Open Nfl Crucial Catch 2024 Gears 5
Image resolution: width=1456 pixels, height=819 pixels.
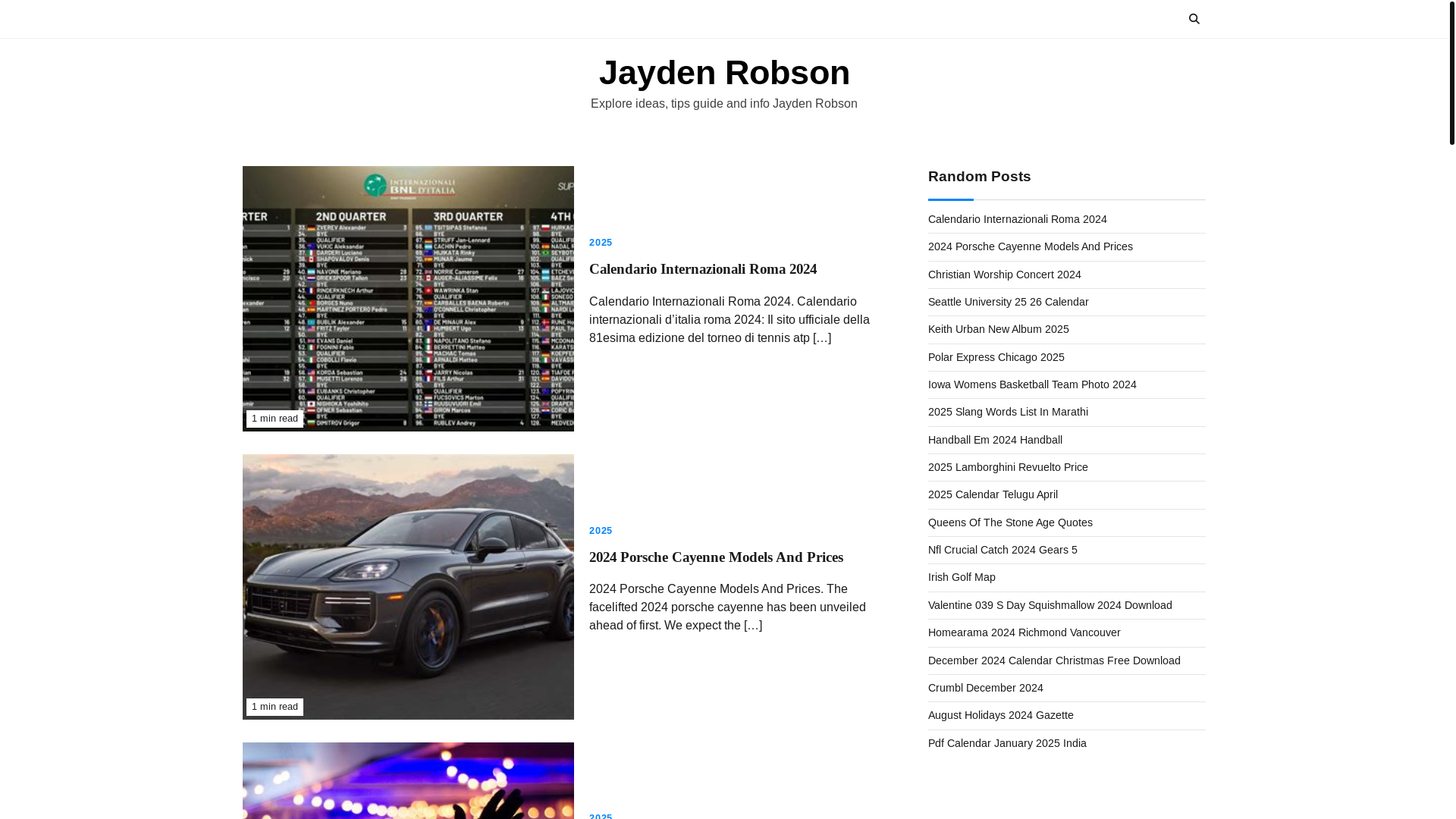pyautogui.click(x=1003, y=550)
